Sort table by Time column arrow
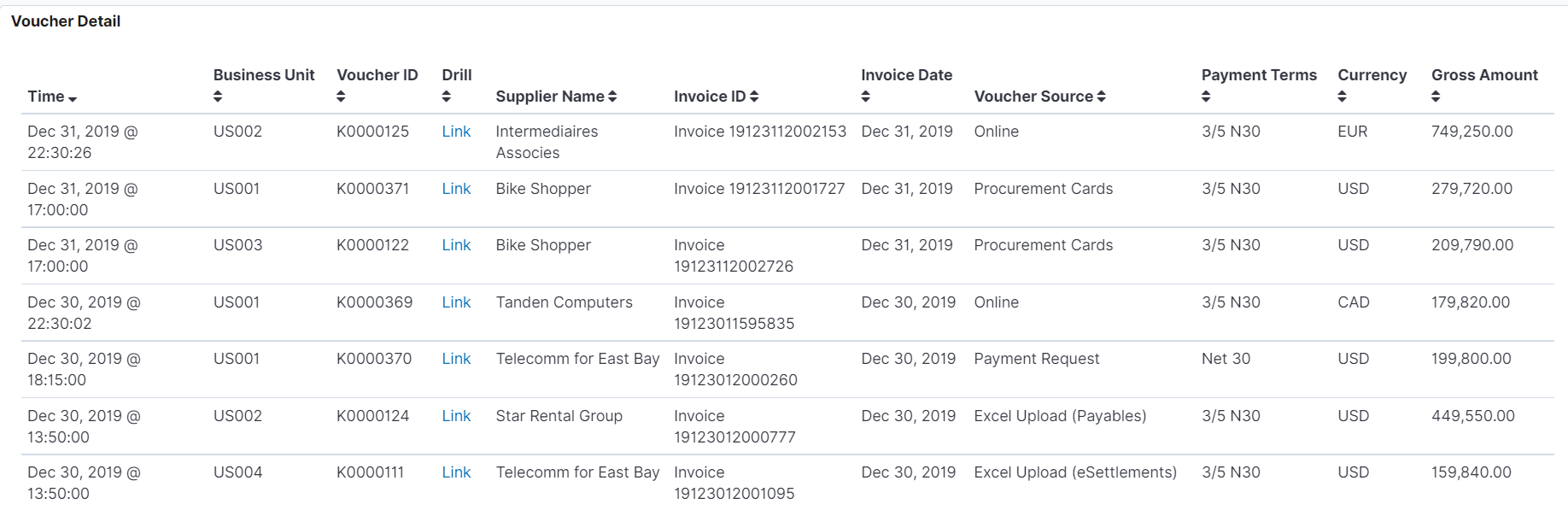Image resolution: width=1568 pixels, height=510 pixels. [x=73, y=99]
